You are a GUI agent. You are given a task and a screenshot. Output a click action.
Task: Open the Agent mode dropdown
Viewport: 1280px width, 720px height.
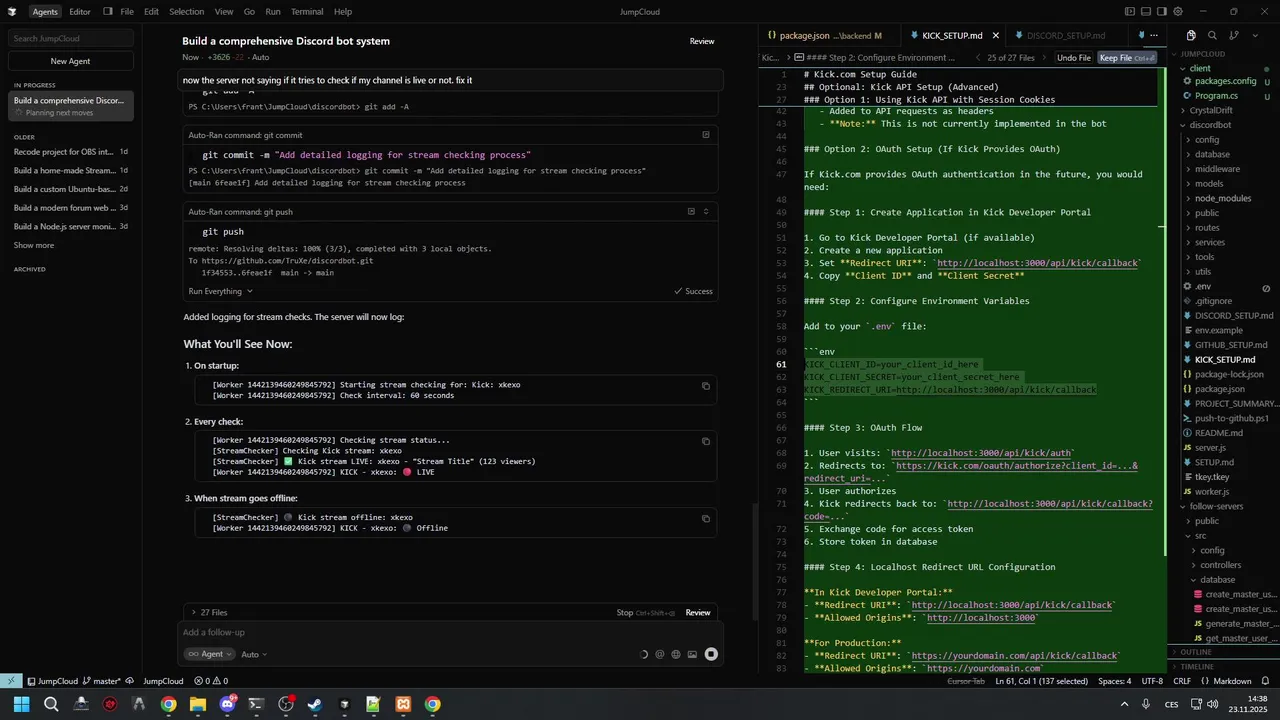tap(208, 654)
